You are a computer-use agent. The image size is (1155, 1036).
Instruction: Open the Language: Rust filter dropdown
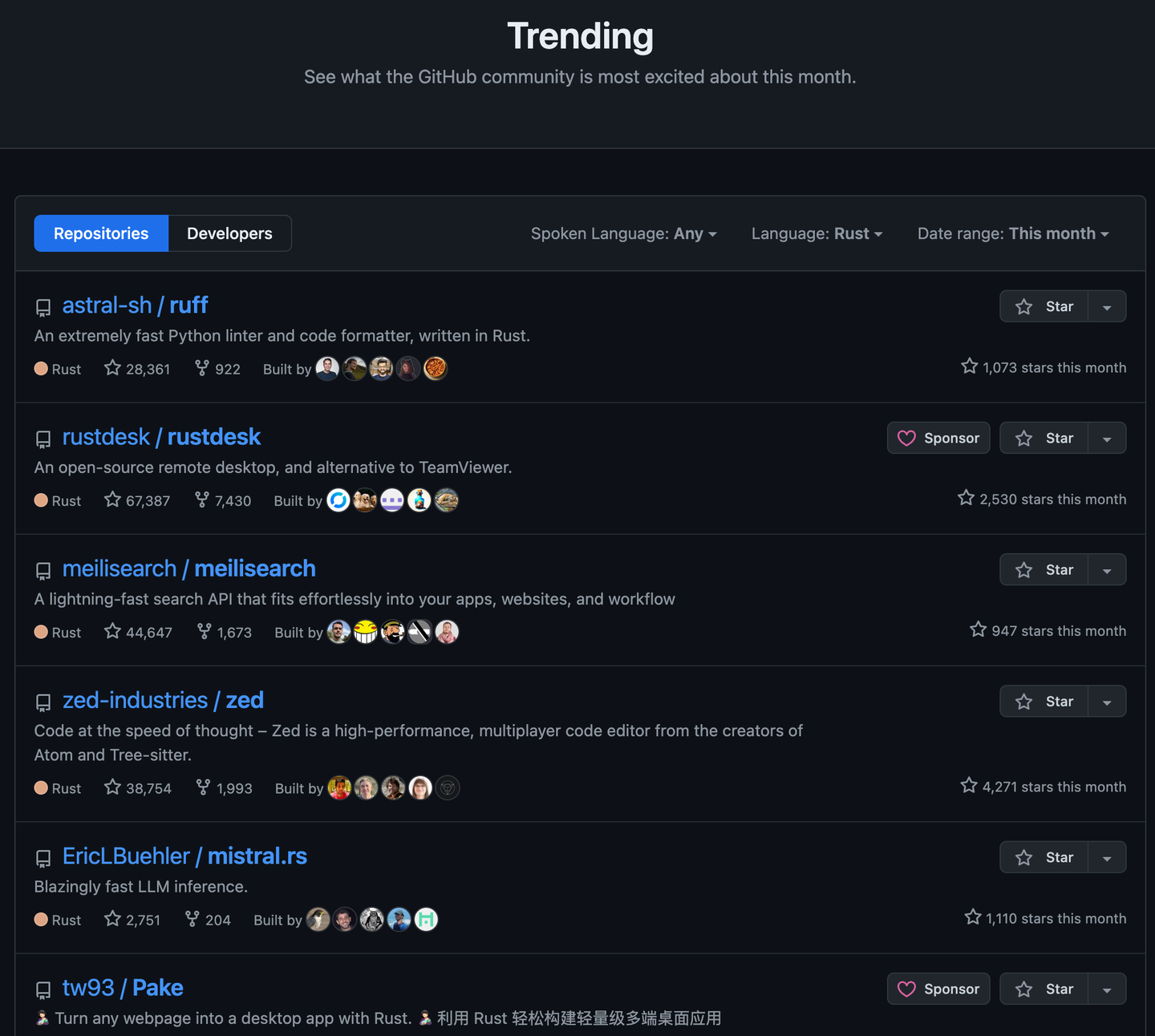(817, 233)
